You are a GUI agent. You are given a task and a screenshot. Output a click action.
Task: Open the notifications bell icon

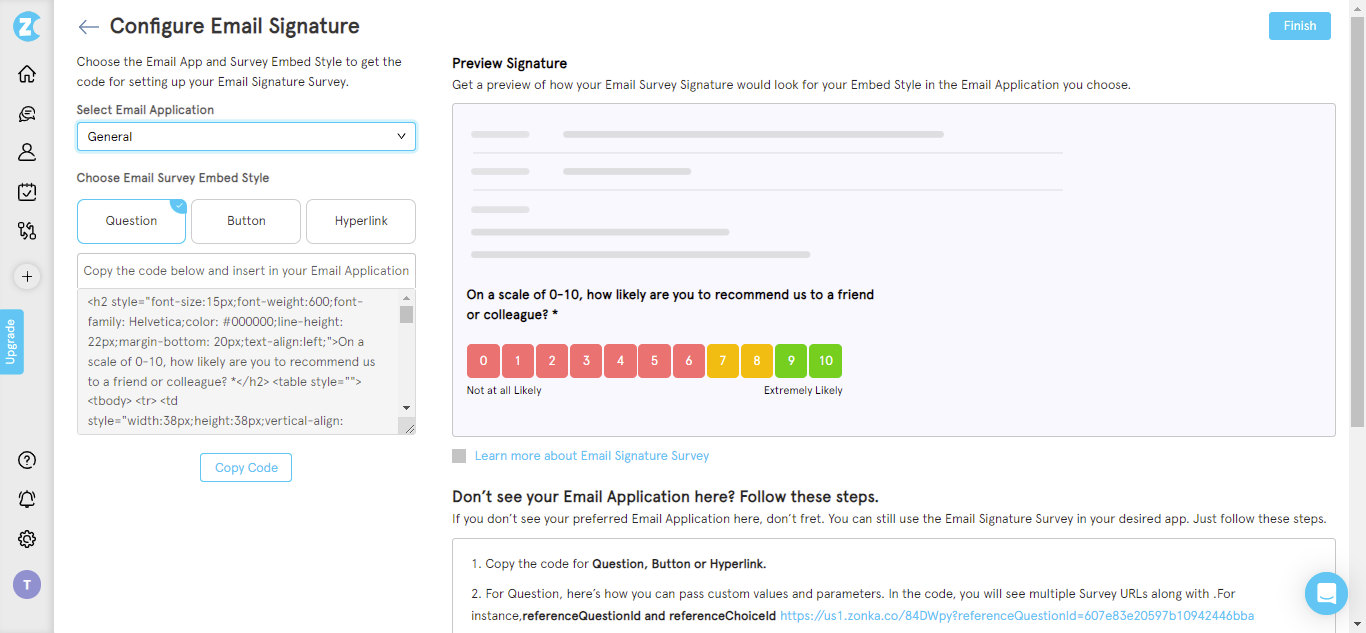click(x=27, y=499)
